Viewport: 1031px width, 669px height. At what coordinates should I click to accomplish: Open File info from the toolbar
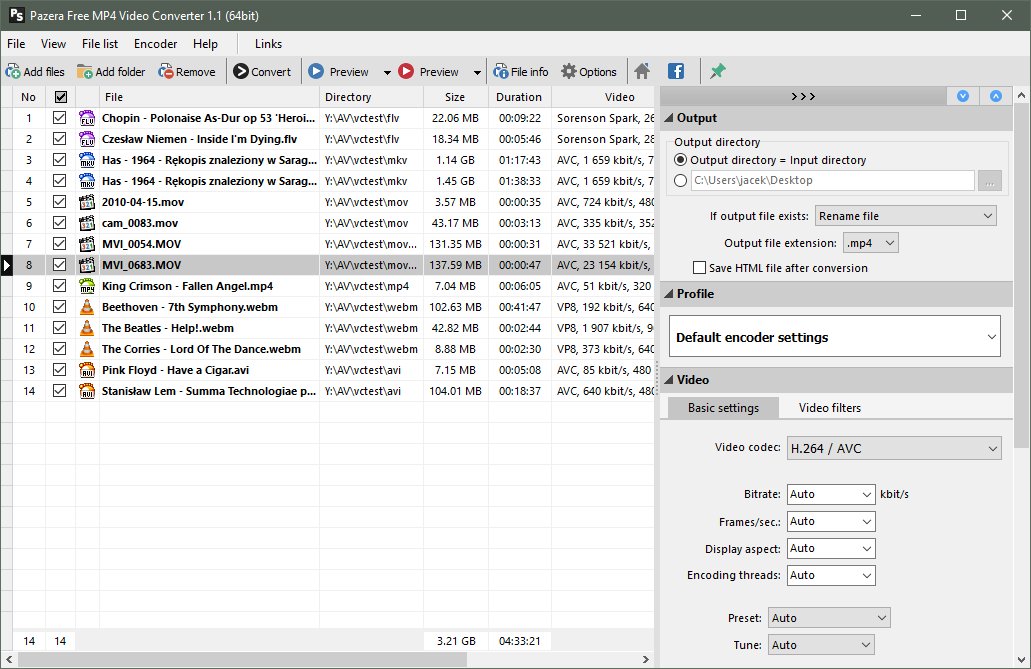[x=521, y=72]
